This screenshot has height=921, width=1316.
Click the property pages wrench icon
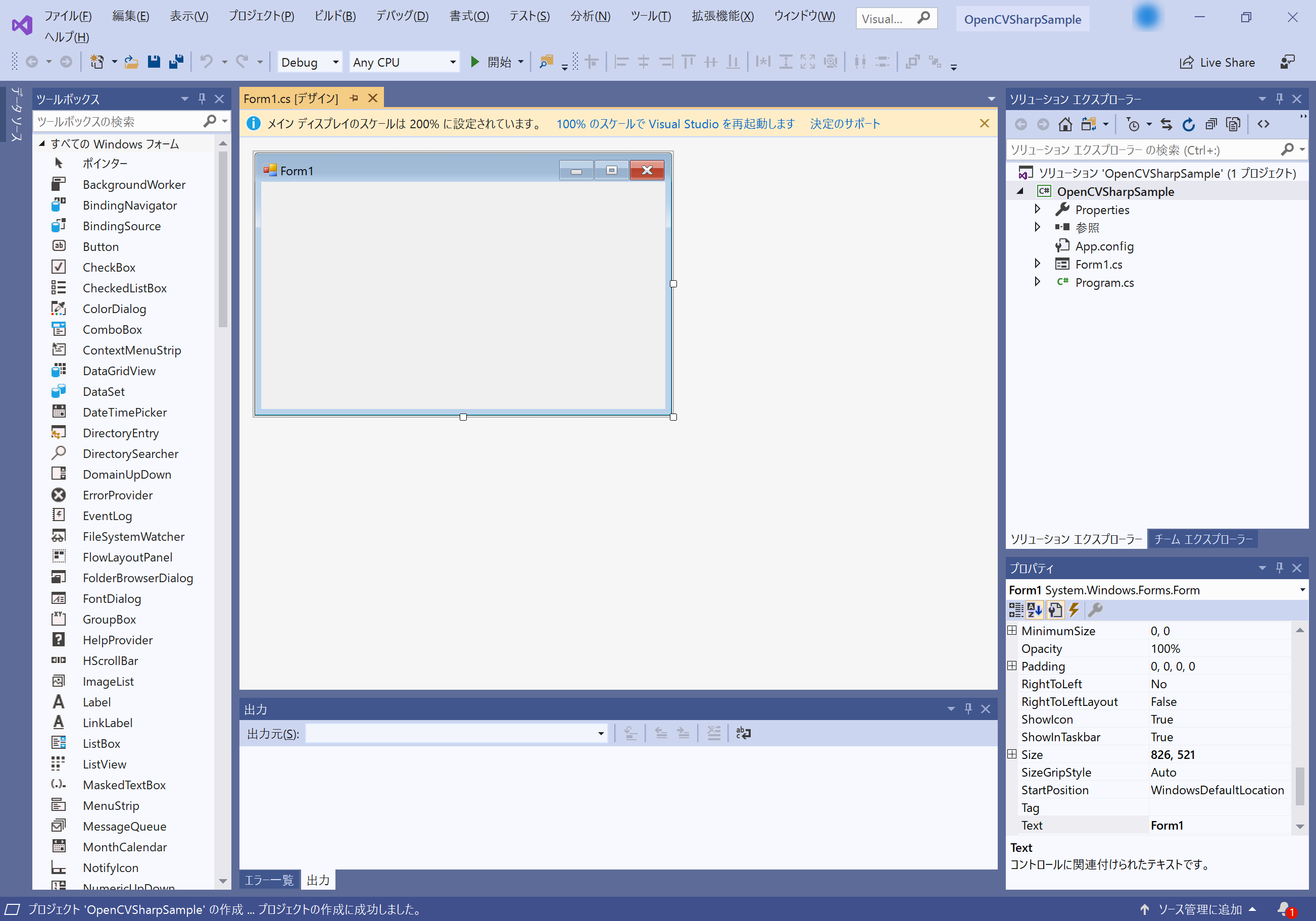click(x=1095, y=610)
